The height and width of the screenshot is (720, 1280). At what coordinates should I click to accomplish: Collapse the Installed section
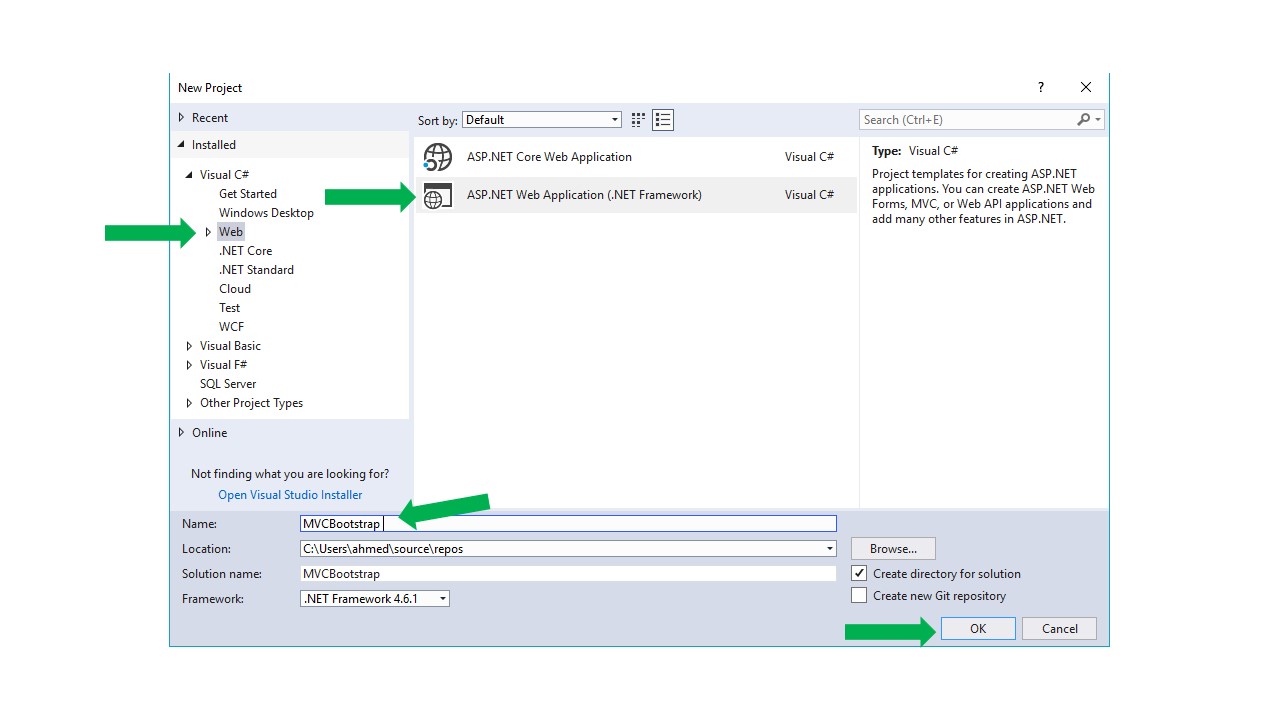(181, 145)
